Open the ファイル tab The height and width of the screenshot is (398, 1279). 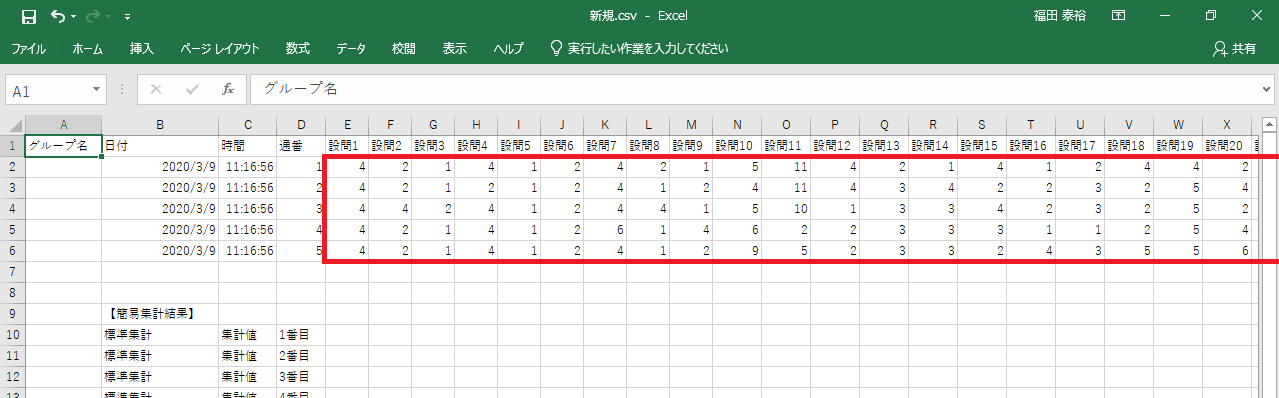pyautogui.click(x=28, y=48)
